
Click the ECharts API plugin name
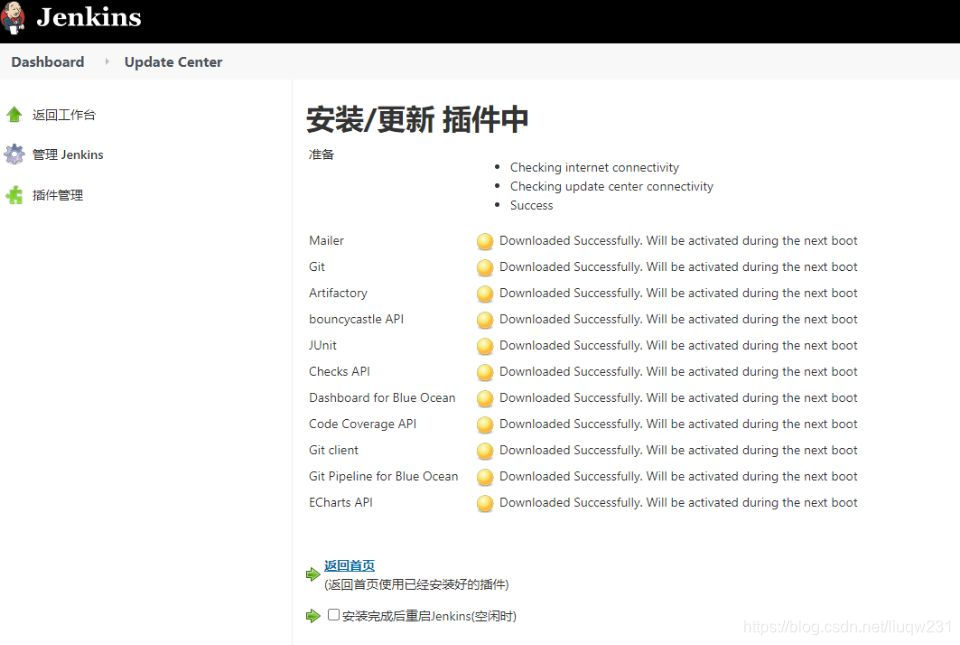(x=340, y=502)
